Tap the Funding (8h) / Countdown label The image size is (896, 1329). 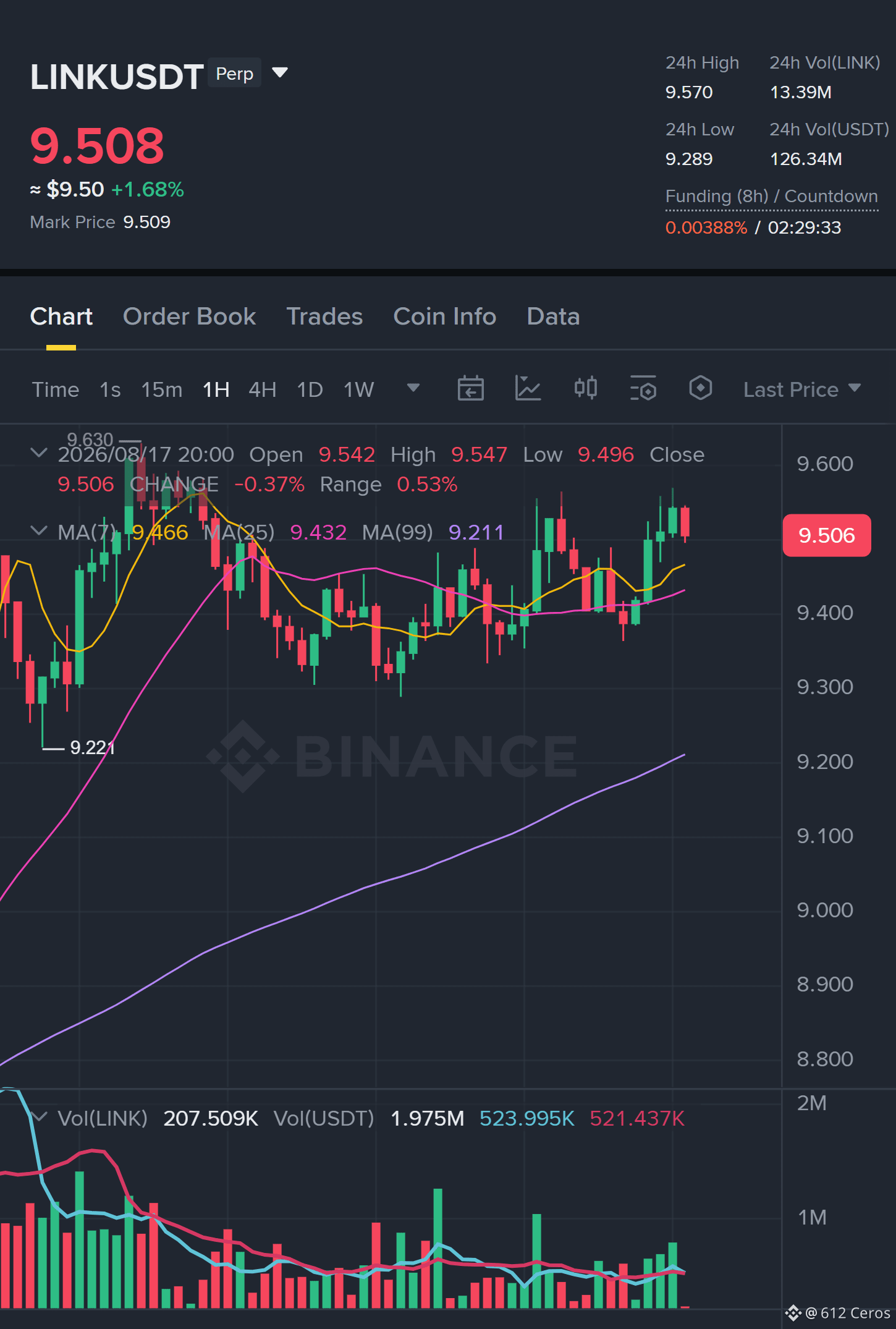point(772,197)
